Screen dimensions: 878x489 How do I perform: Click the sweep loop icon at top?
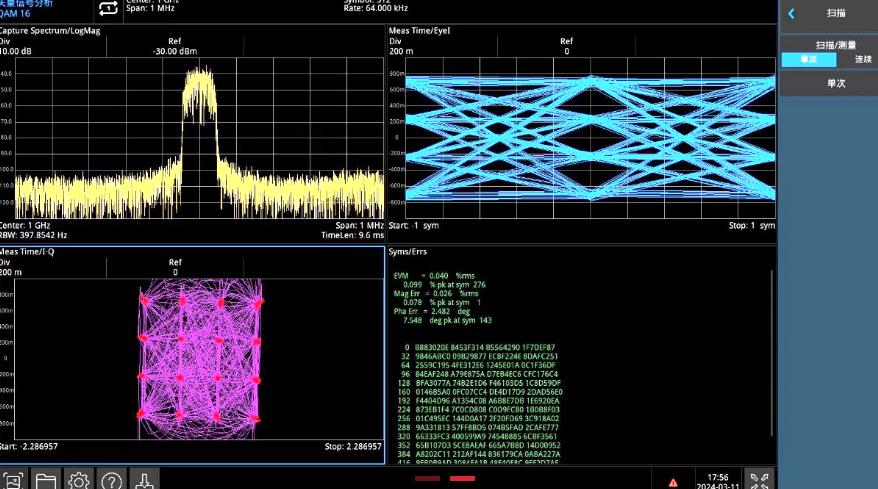108,9
